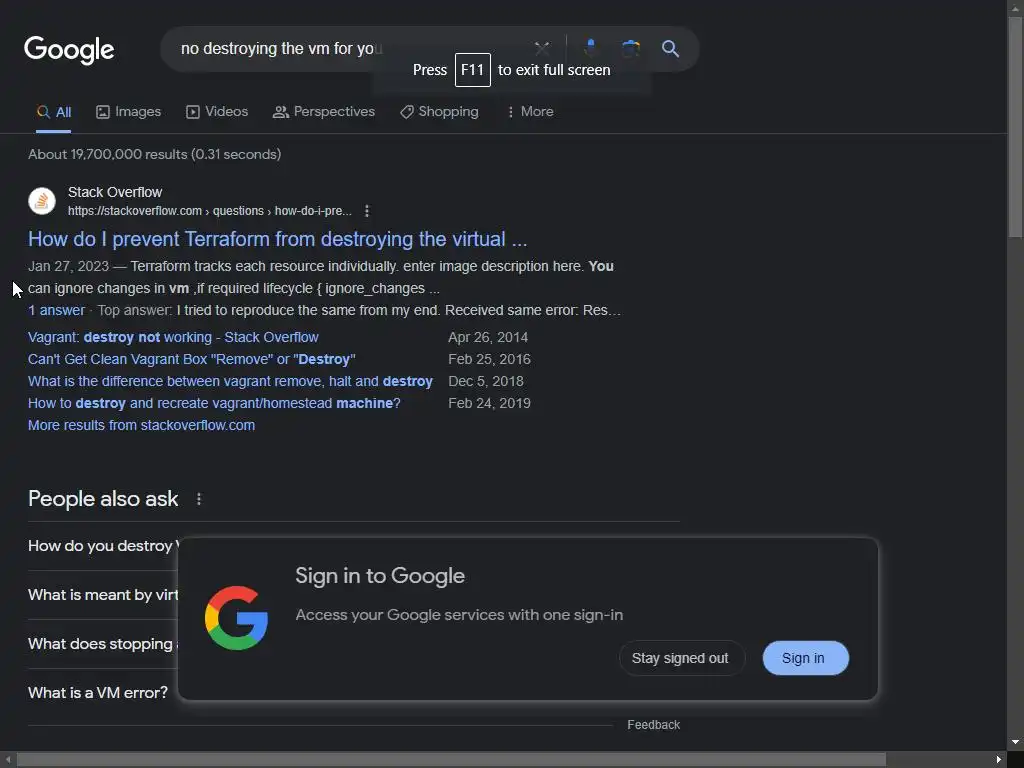Click the Stay signed out button

click(x=680, y=658)
